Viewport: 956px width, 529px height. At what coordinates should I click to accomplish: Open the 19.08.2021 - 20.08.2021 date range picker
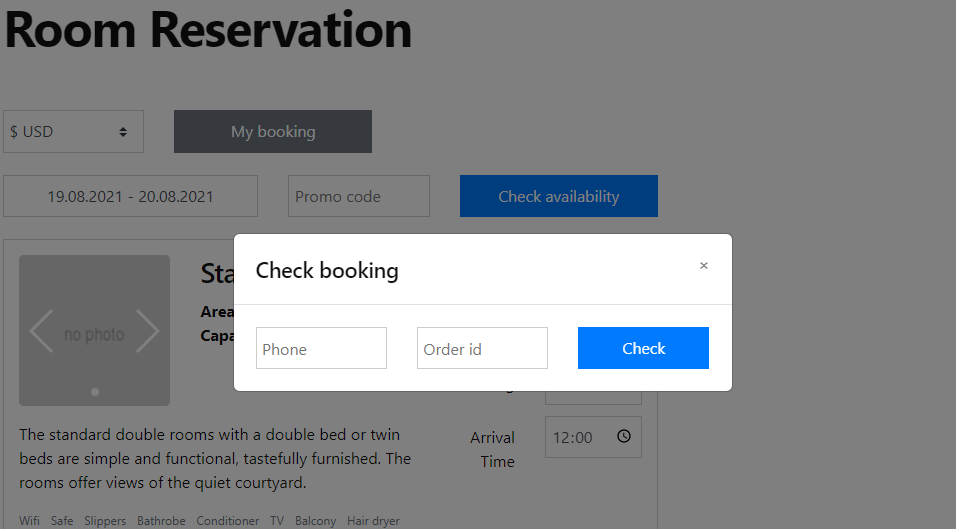(130, 196)
